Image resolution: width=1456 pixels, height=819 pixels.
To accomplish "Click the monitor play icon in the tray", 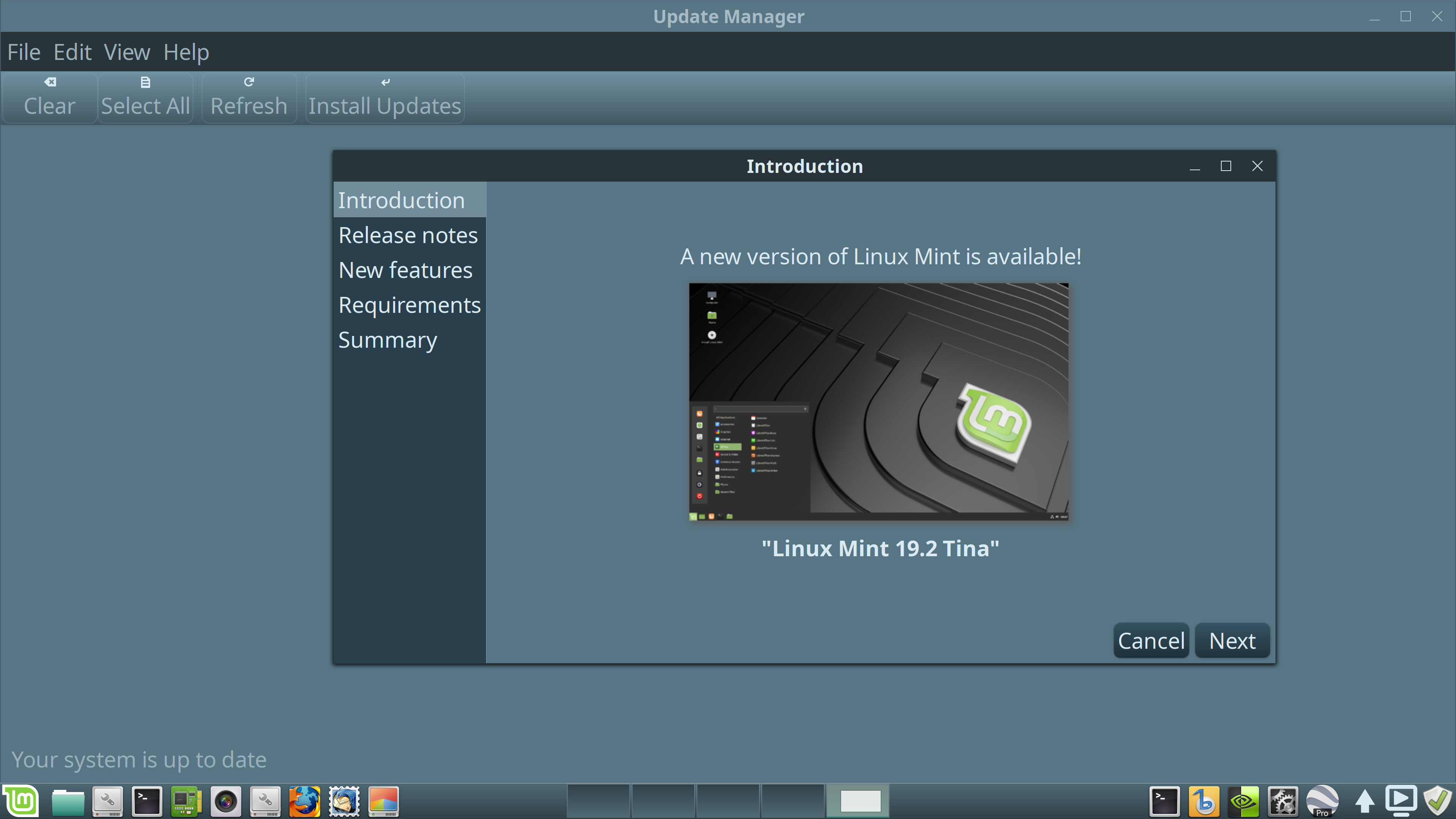I will coord(1401,801).
